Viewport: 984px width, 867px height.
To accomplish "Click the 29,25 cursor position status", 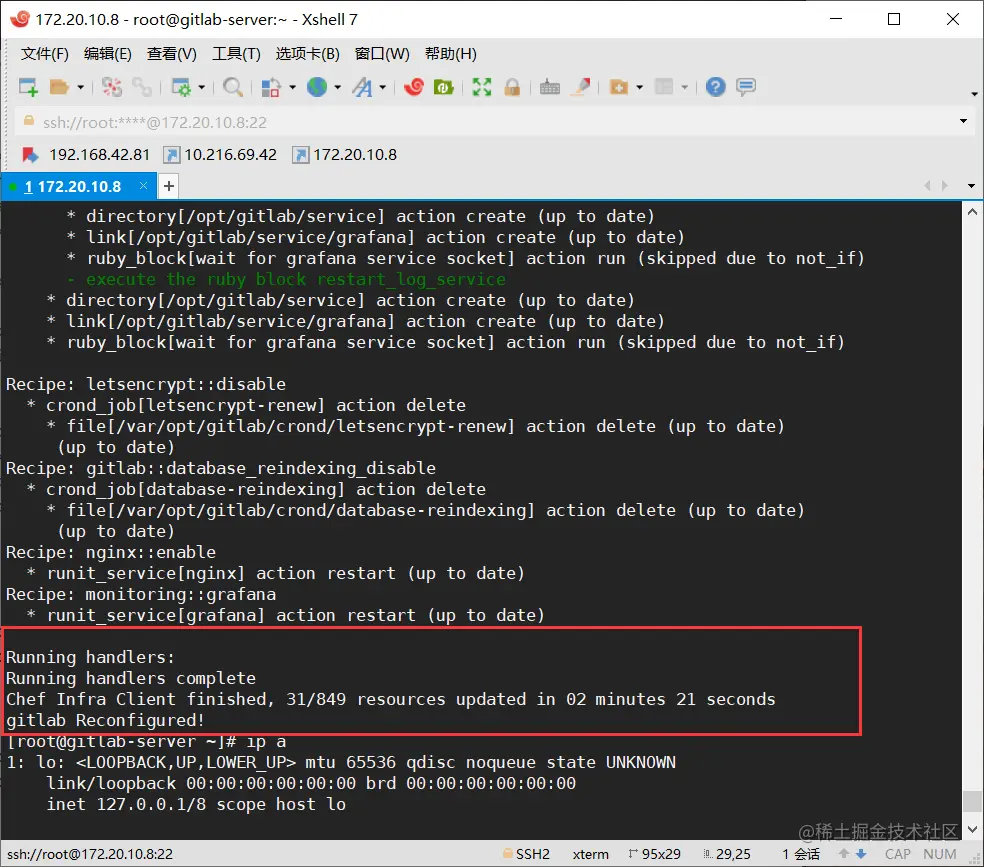I will click(727, 854).
